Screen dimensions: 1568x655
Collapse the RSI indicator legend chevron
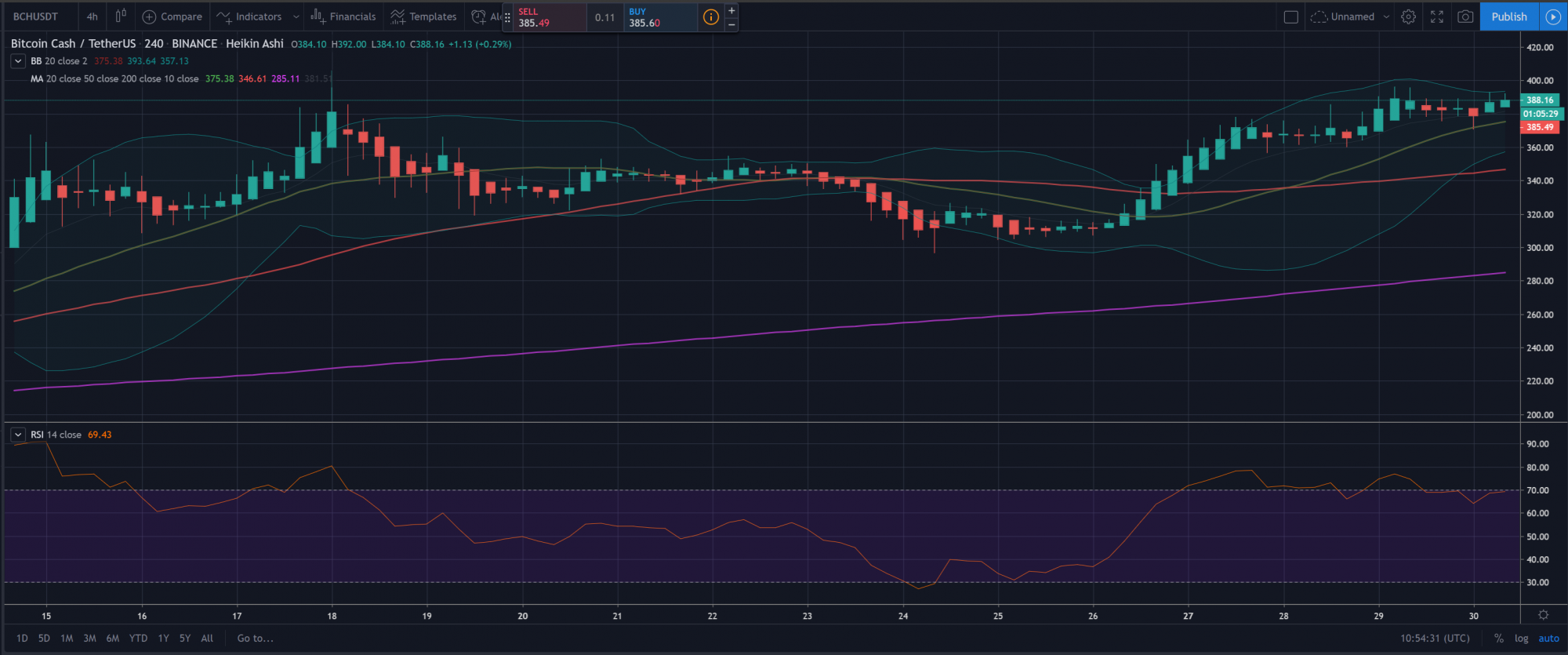[x=18, y=435]
